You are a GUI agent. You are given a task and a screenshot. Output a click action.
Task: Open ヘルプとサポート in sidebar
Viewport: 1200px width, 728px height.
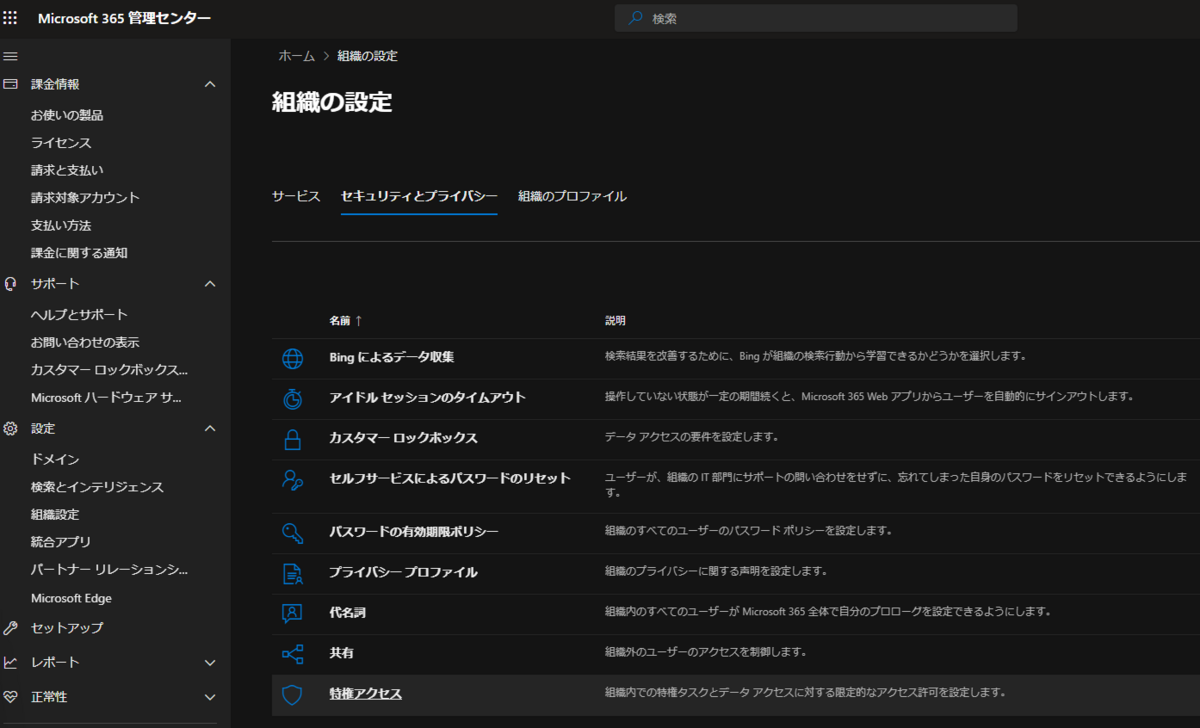click(x=79, y=315)
